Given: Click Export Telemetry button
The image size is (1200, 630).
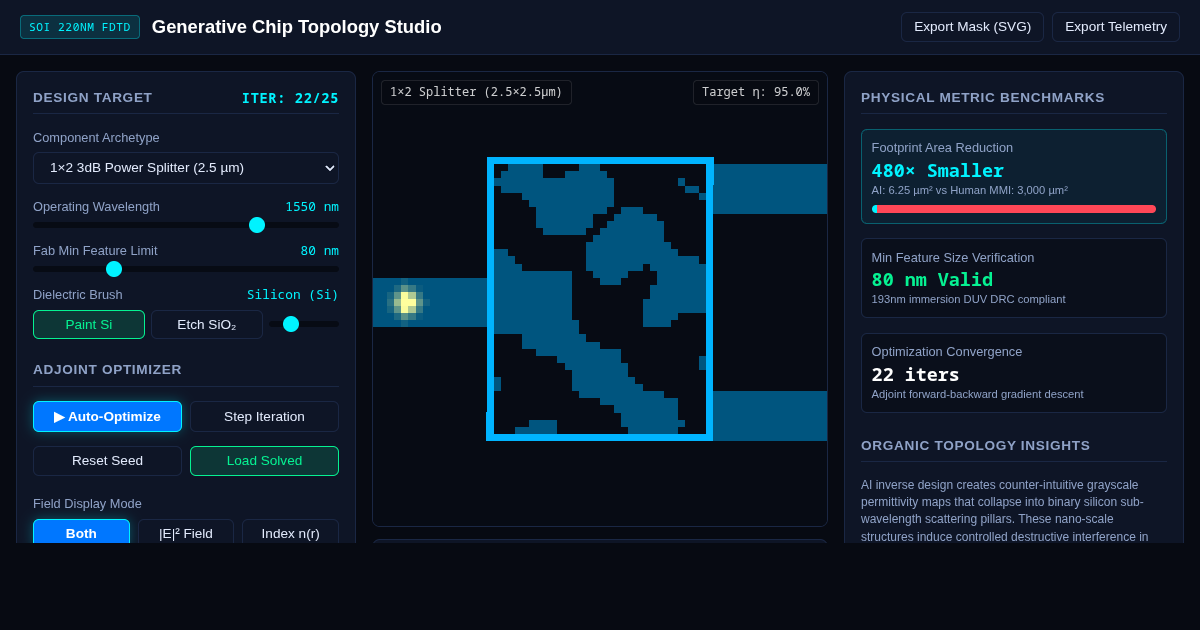Looking at the screenshot, I should (x=1116, y=27).
